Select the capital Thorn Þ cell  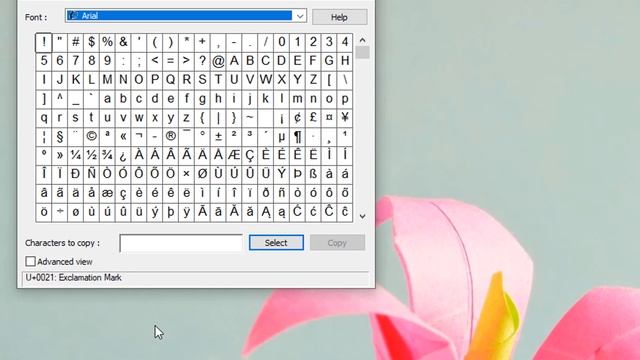point(297,174)
